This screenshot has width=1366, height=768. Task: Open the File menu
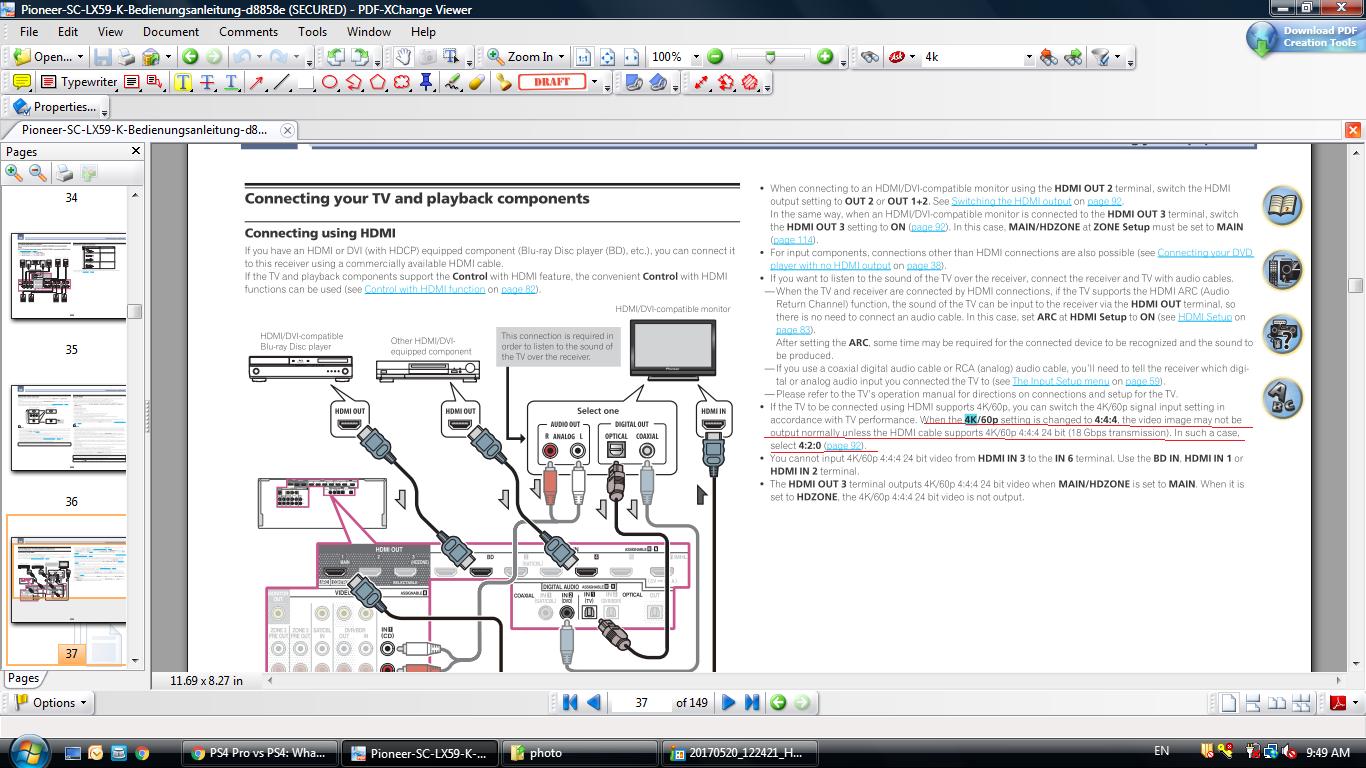[x=30, y=31]
